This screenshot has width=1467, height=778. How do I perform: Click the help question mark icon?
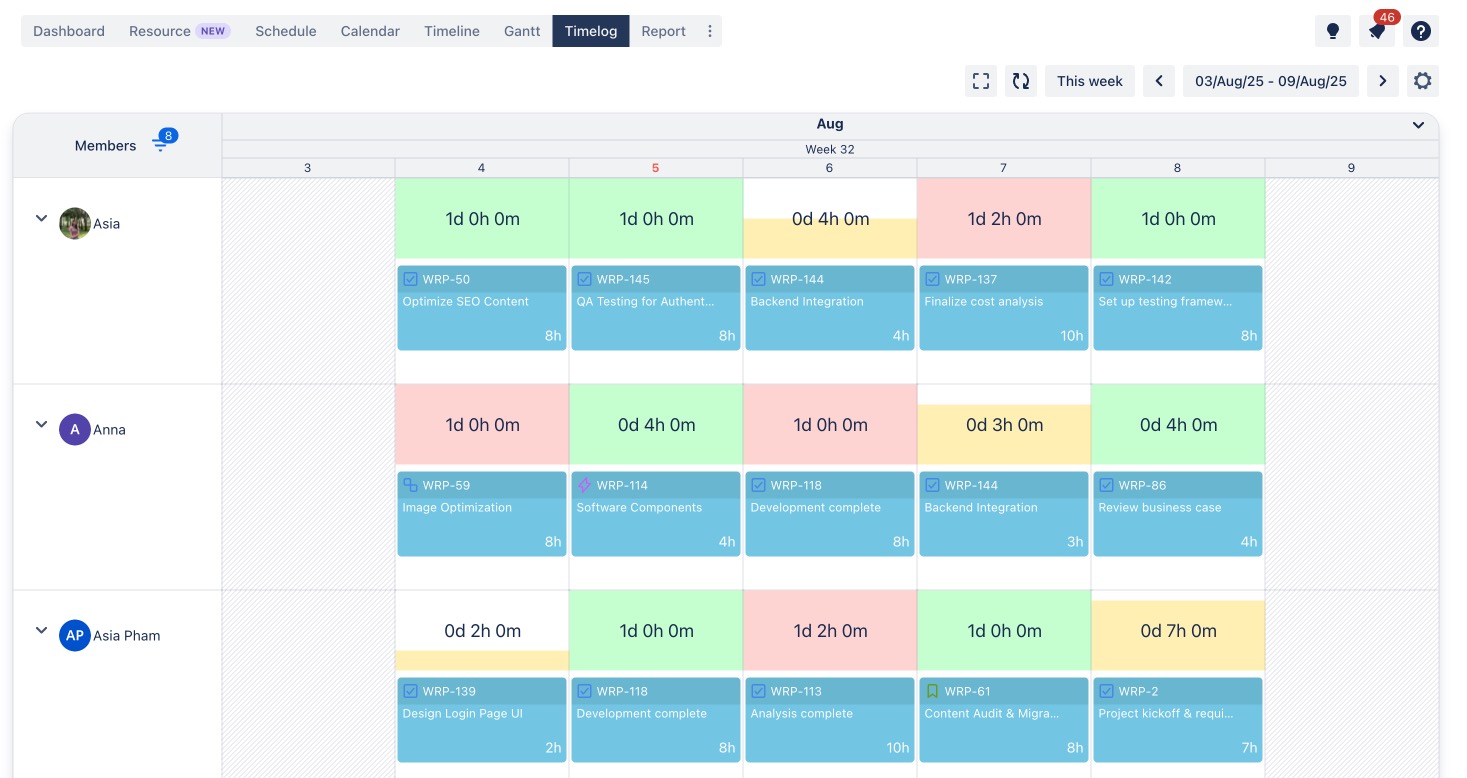point(1420,31)
